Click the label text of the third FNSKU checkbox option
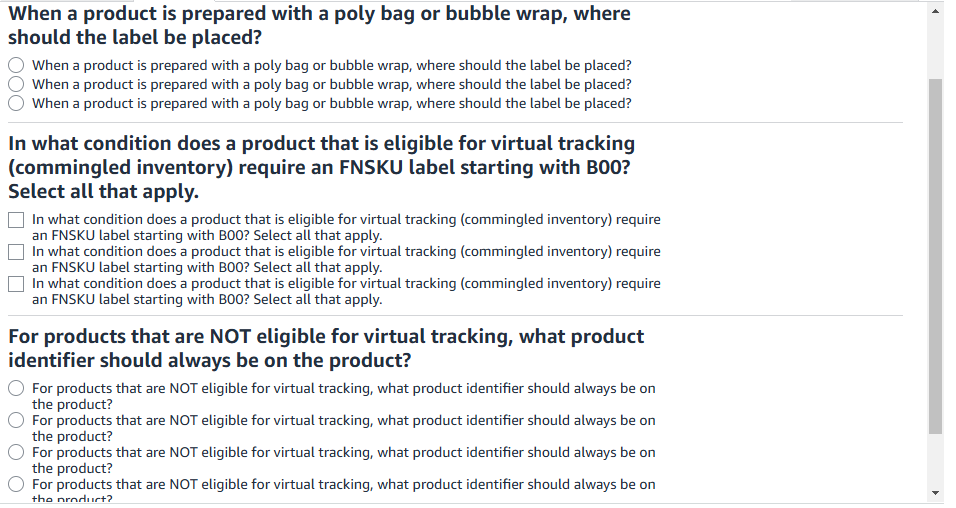Viewport: 956px width, 508px height. coord(346,292)
